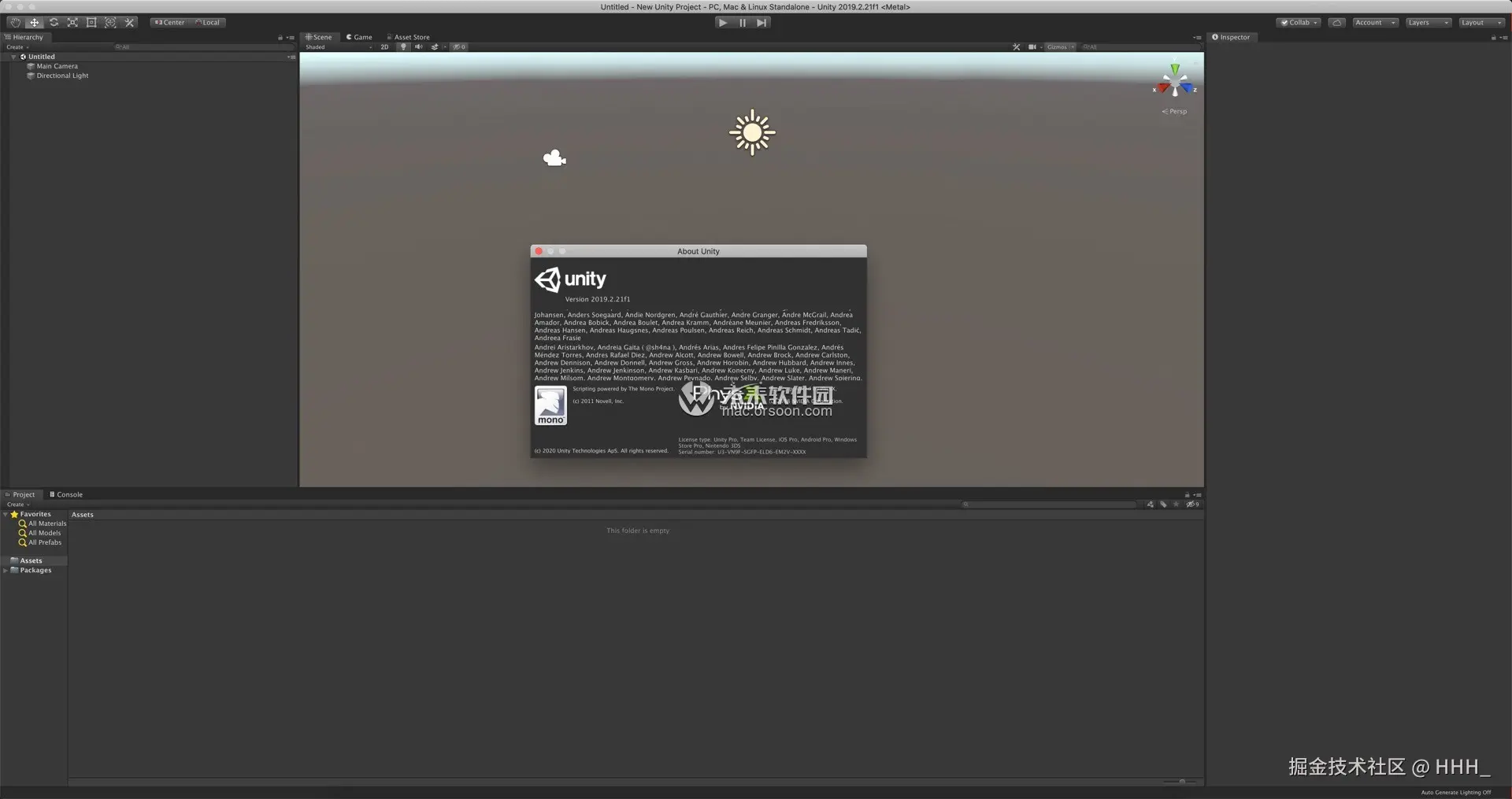Focus the Scene view search field
1512x799 pixels.
[x=1140, y=47]
